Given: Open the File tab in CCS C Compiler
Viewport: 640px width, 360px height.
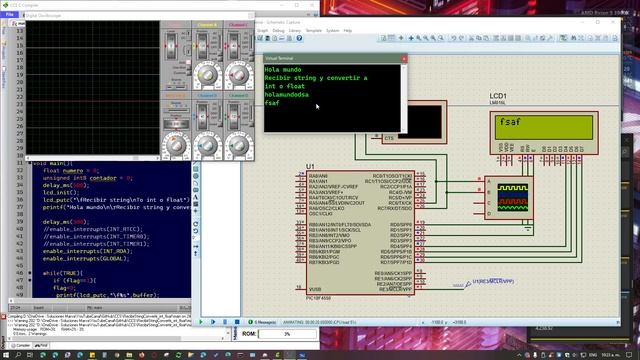Looking at the screenshot, I should (x=9, y=14).
